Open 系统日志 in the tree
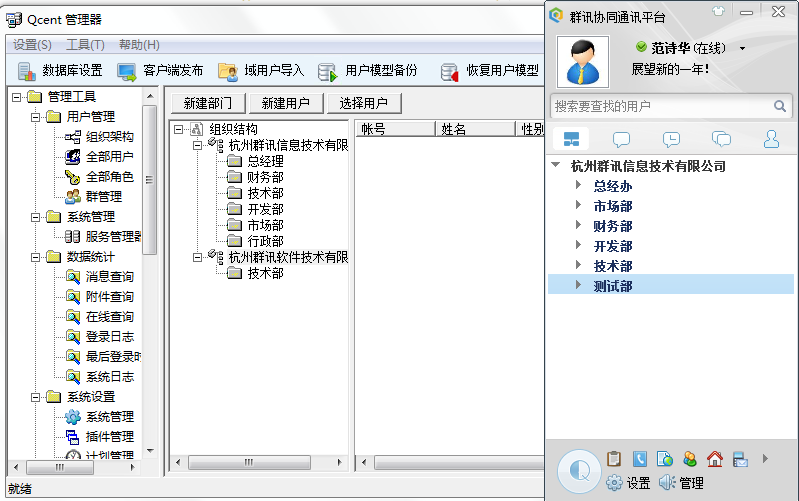This screenshot has height=501, width=799. point(109,377)
